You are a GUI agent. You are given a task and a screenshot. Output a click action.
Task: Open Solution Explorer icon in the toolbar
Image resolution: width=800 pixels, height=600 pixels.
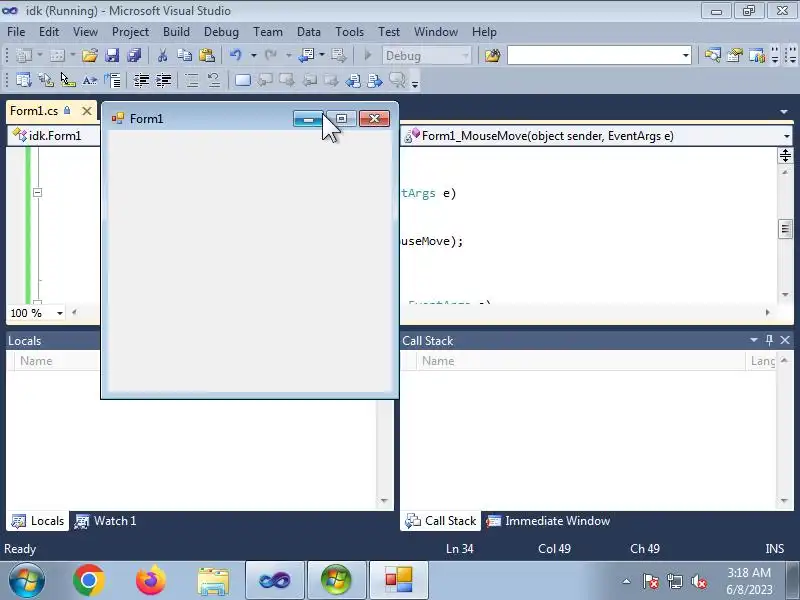713,55
